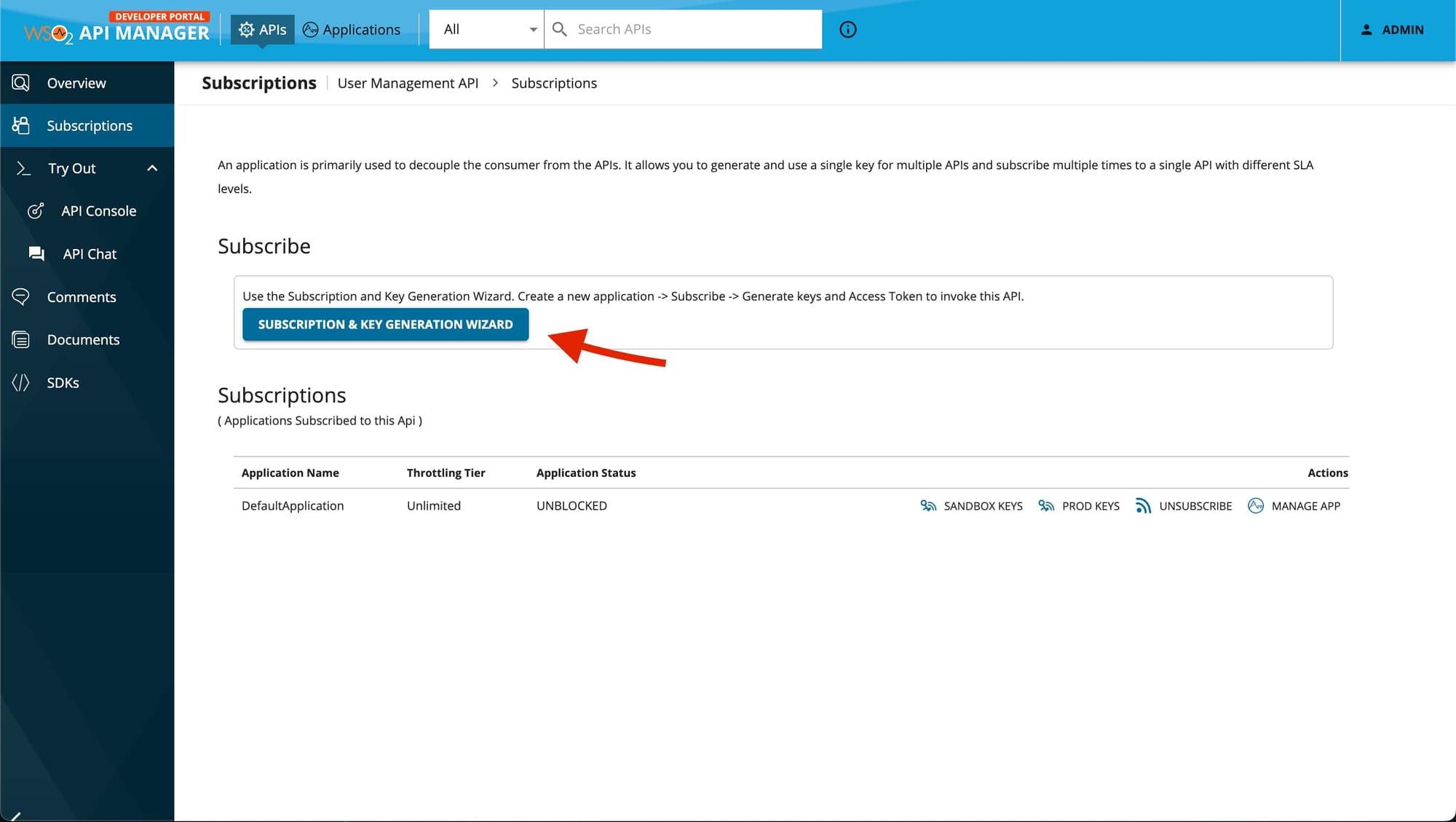Open SDKs in sidebar

tap(87, 383)
